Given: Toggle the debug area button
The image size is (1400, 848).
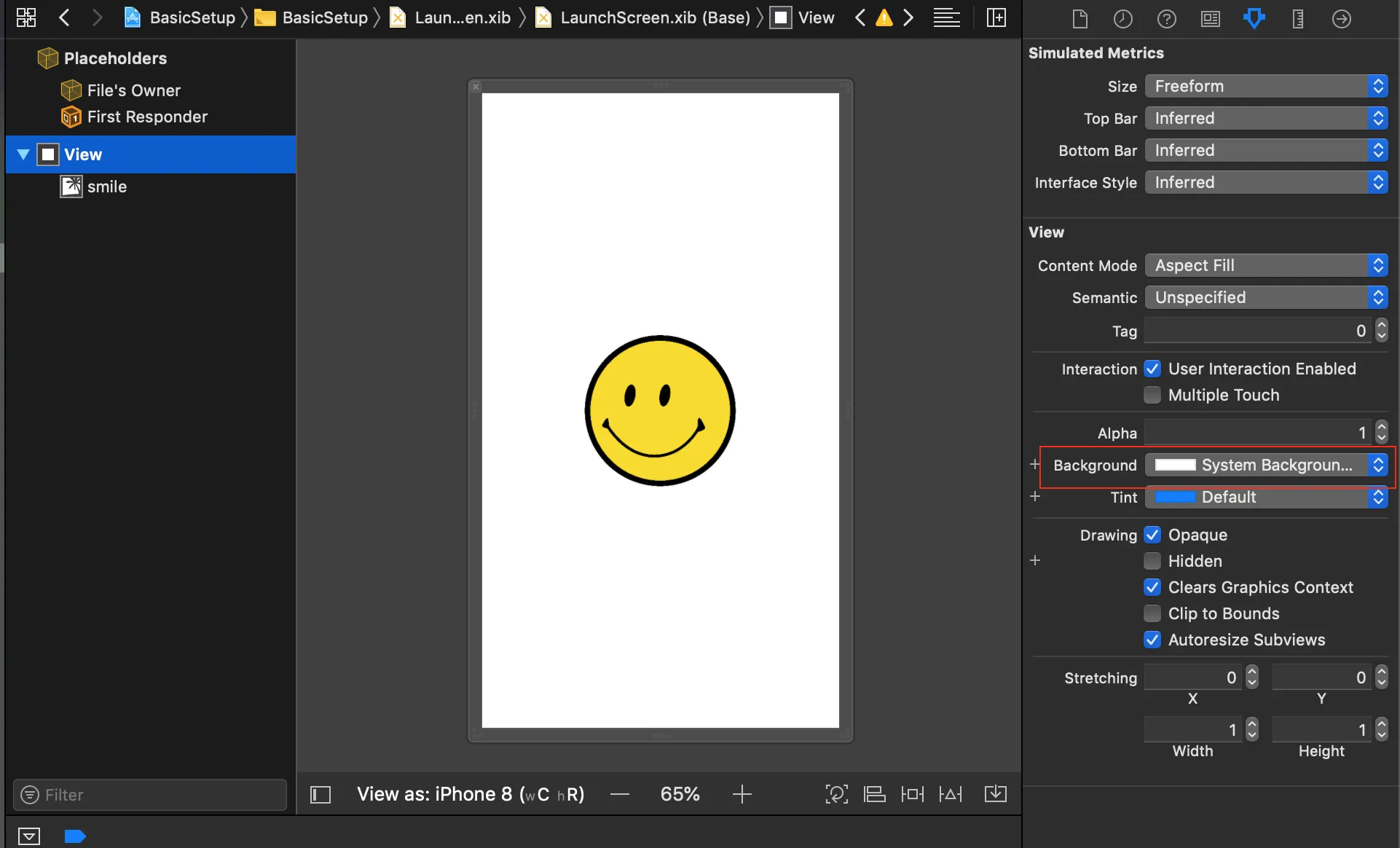Looking at the screenshot, I should 29,836.
